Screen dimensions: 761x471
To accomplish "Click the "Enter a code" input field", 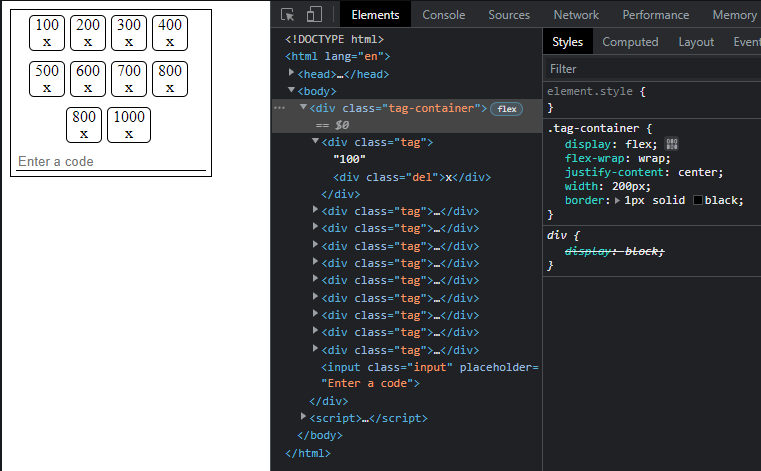I will tap(111, 162).
